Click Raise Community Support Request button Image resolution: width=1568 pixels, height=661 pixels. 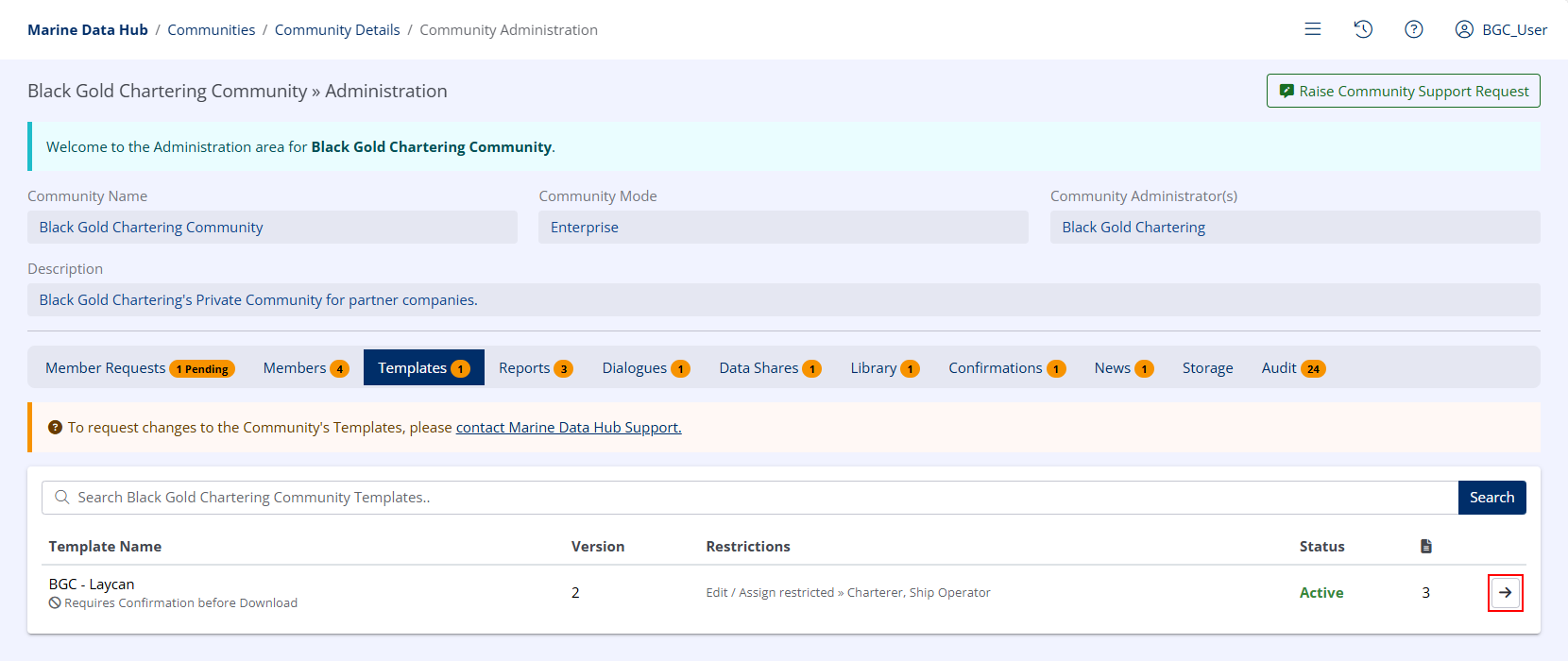[x=1403, y=91]
